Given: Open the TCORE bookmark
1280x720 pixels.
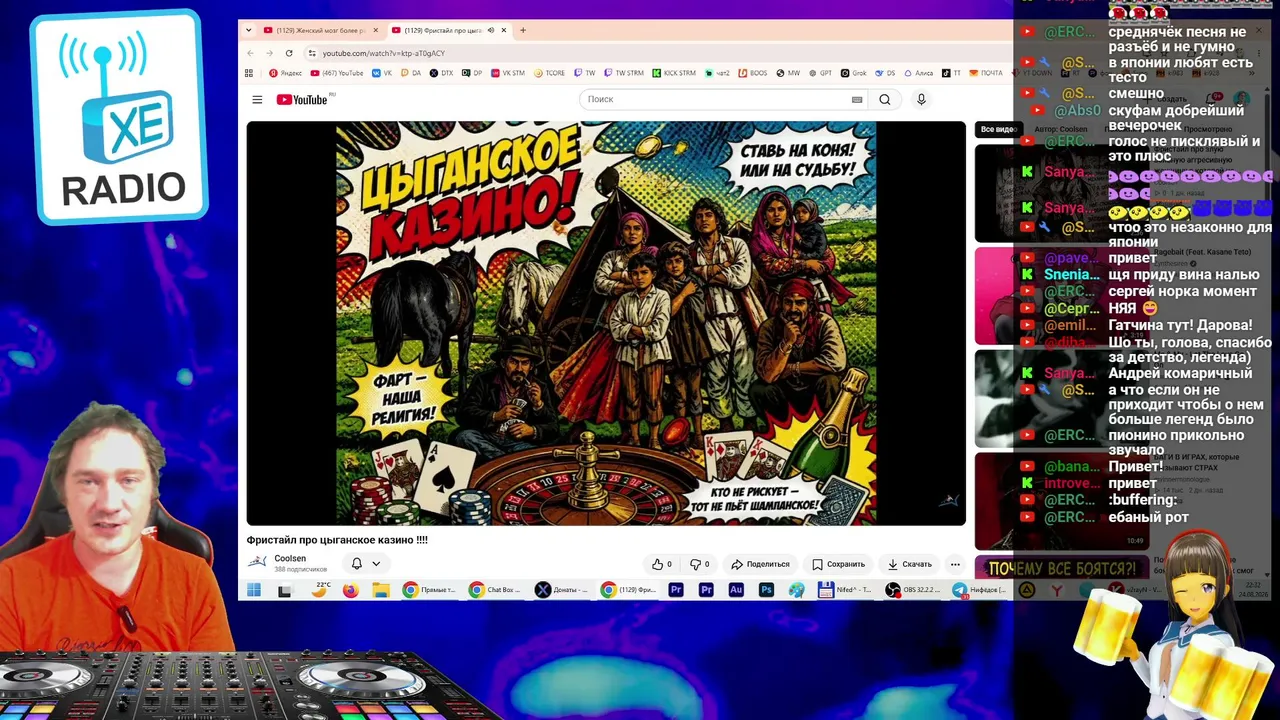Looking at the screenshot, I should click(550, 73).
